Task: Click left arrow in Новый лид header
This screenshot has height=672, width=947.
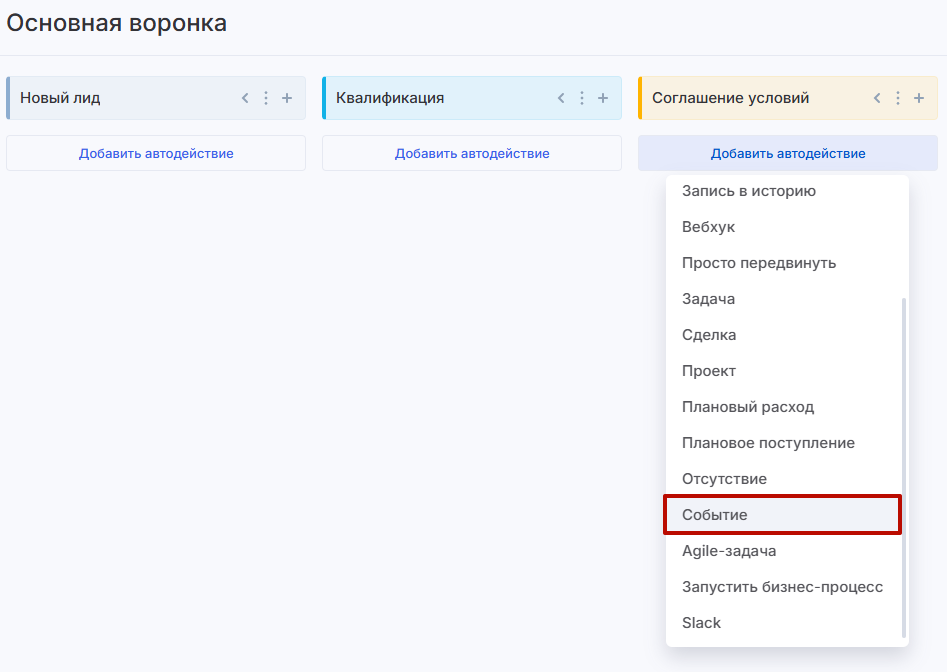Action: [245, 98]
